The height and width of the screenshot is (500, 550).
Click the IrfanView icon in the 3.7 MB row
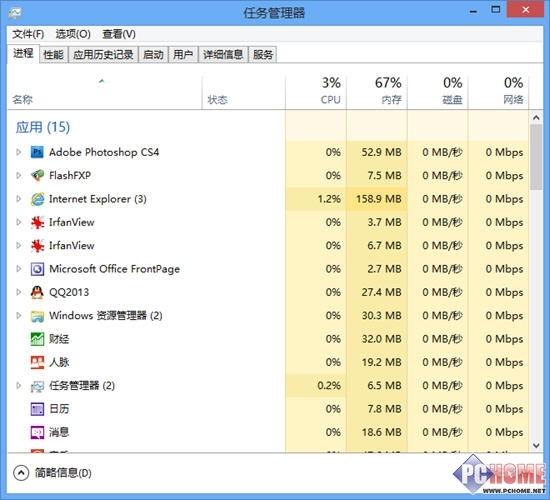(37, 222)
